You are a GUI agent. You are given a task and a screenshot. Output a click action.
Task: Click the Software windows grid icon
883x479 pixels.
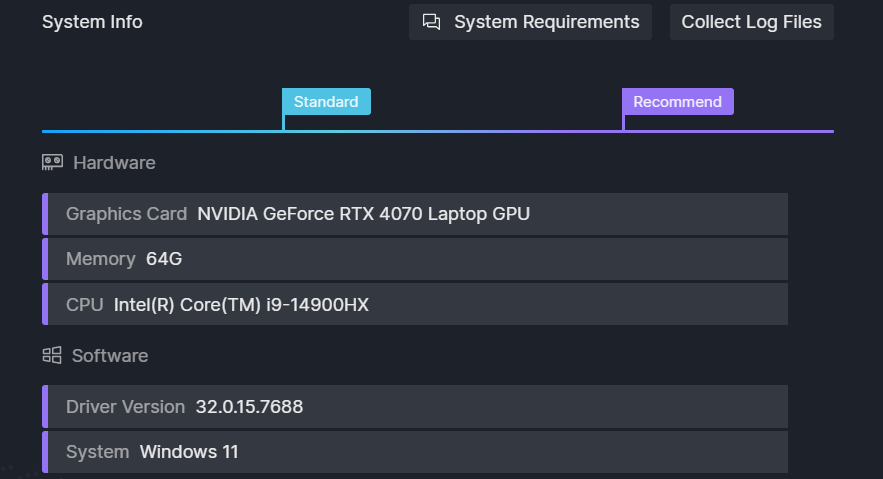pos(52,355)
